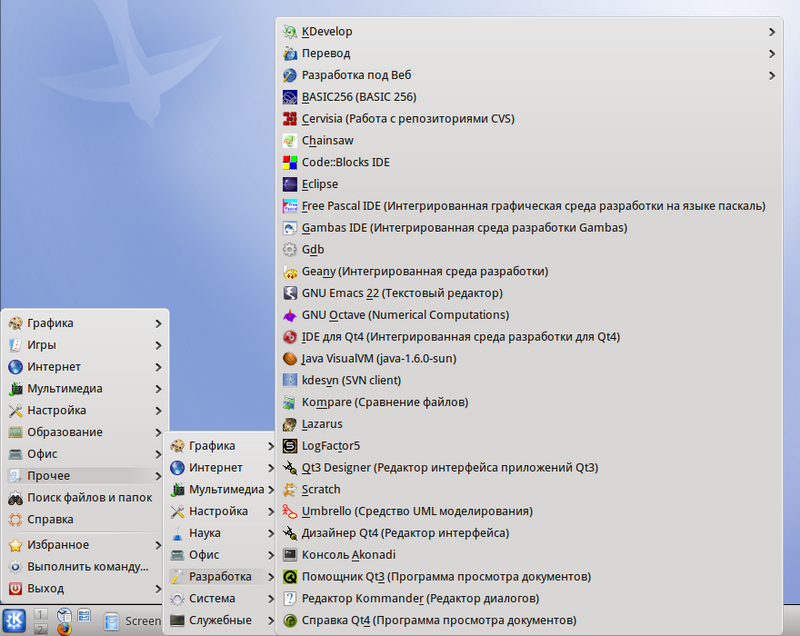Open Офис in the main menu
The image size is (800, 636).
(85, 454)
